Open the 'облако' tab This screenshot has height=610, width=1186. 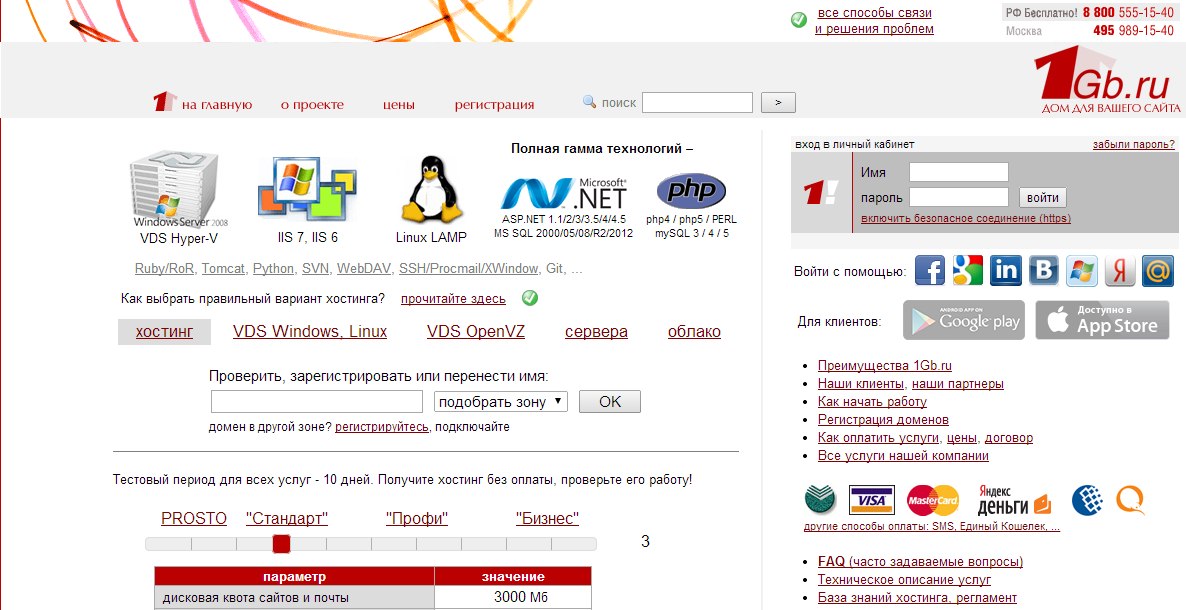pyautogui.click(x=694, y=332)
